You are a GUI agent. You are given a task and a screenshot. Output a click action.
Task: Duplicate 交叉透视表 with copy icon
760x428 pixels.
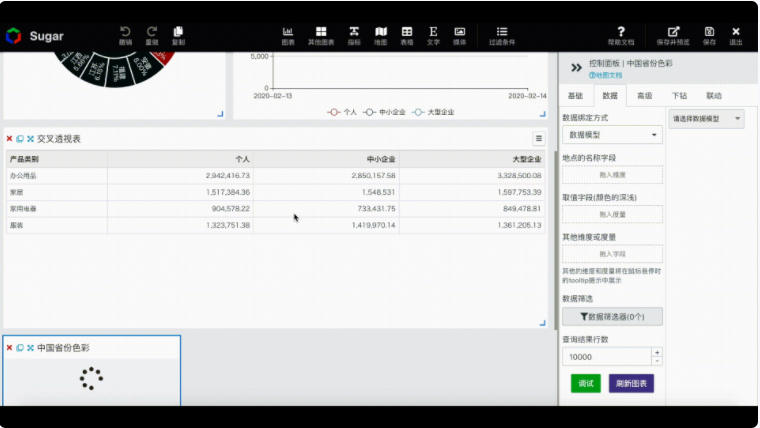point(20,139)
